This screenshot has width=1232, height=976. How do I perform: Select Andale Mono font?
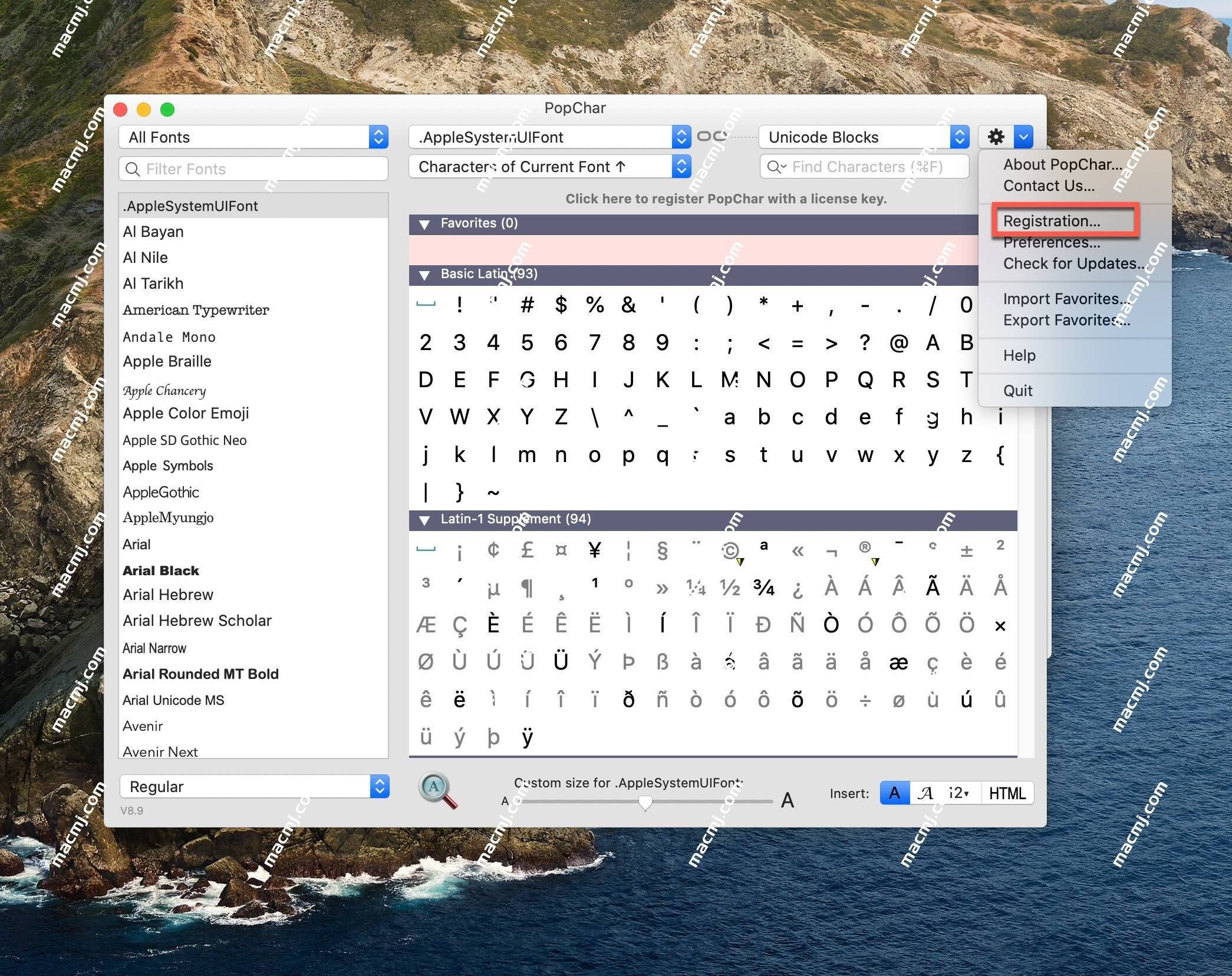click(x=253, y=337)
